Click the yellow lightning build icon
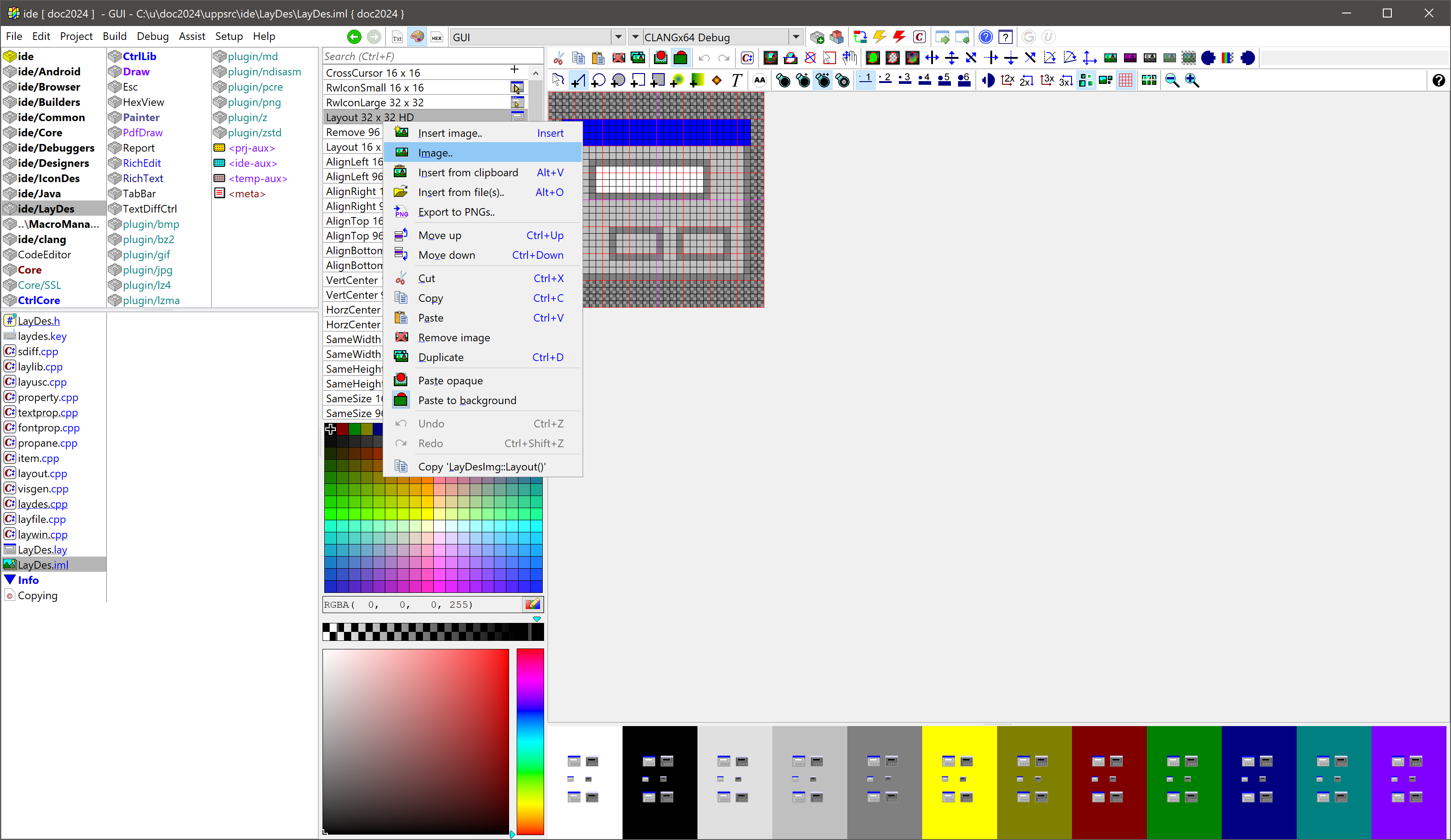The width and height of the screenshot is (1451, 840). pos(879,37)
